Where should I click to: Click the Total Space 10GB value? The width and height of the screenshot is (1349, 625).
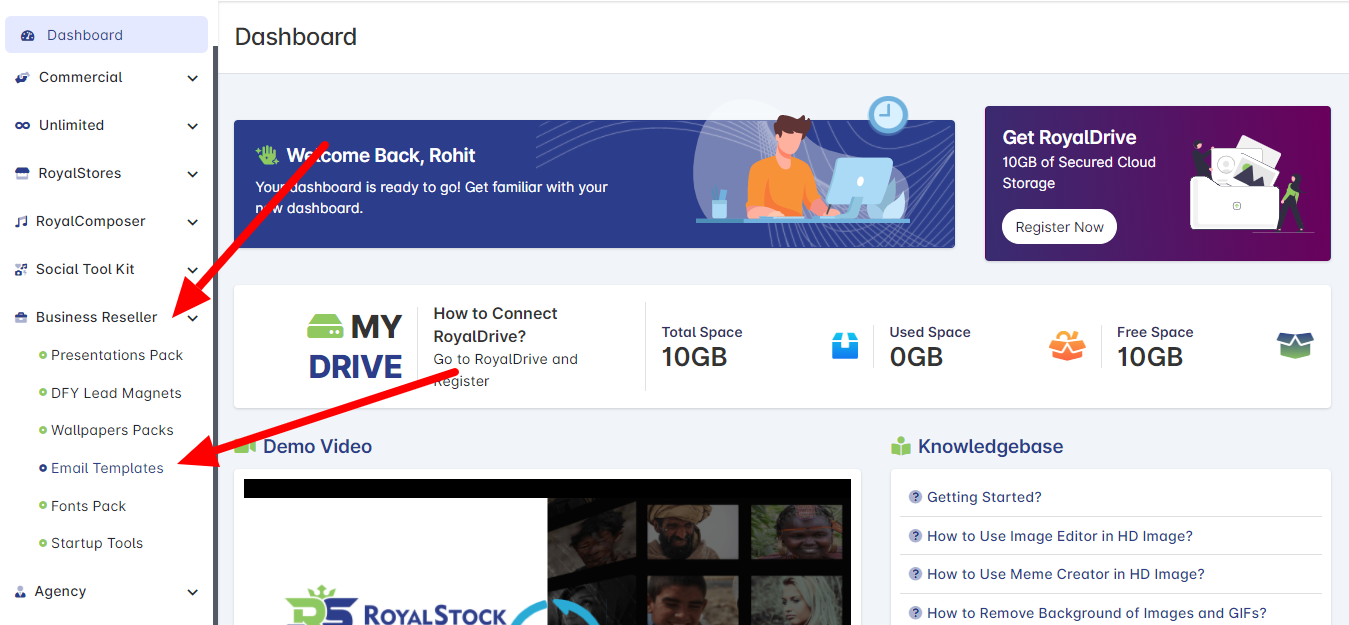pyautogui.click(x=694, y=357)
